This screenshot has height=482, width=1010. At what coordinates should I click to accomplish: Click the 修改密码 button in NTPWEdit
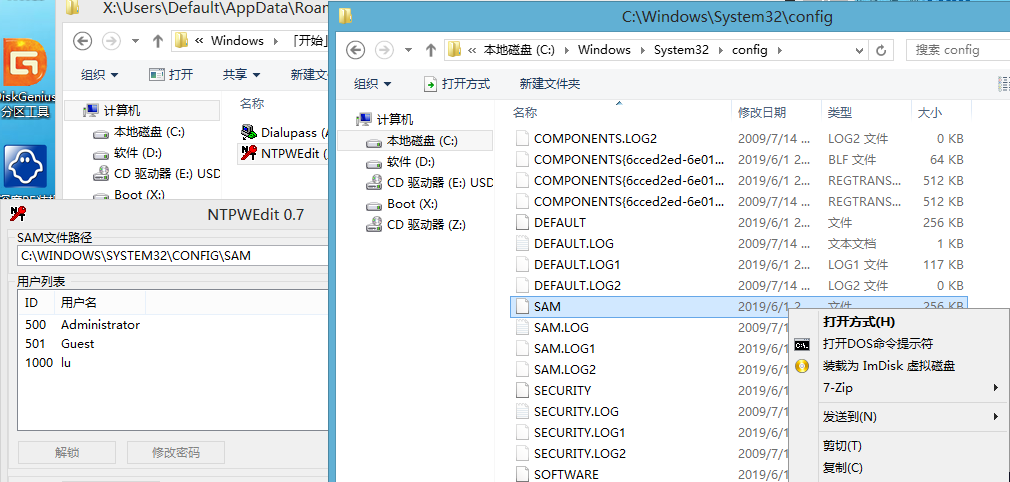tap(176, 453)
